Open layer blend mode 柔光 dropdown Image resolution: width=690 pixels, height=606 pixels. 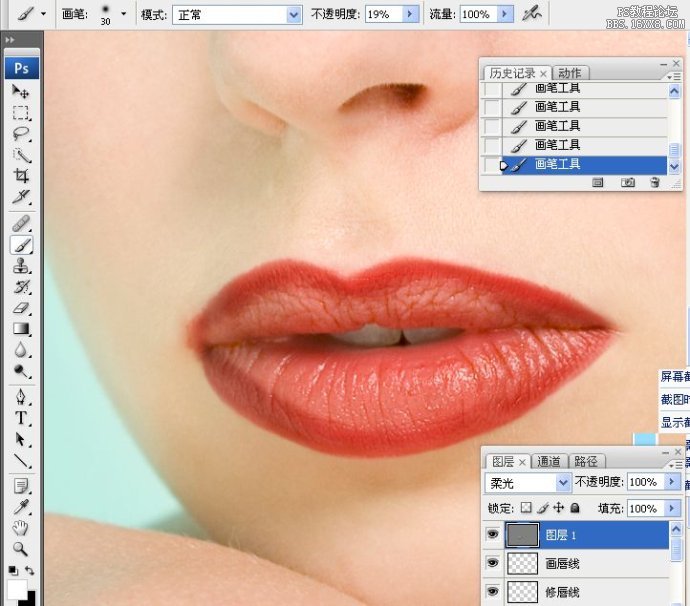pyautogui.click(x=563, y=483)
